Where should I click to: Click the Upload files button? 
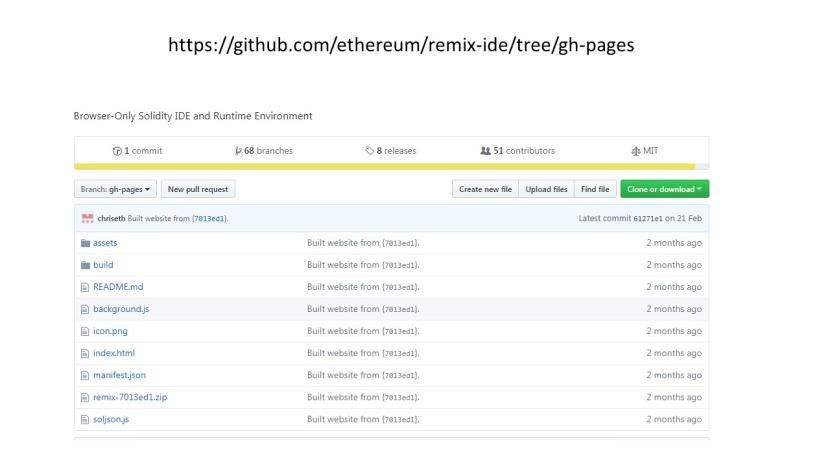[x=546, y=189]
